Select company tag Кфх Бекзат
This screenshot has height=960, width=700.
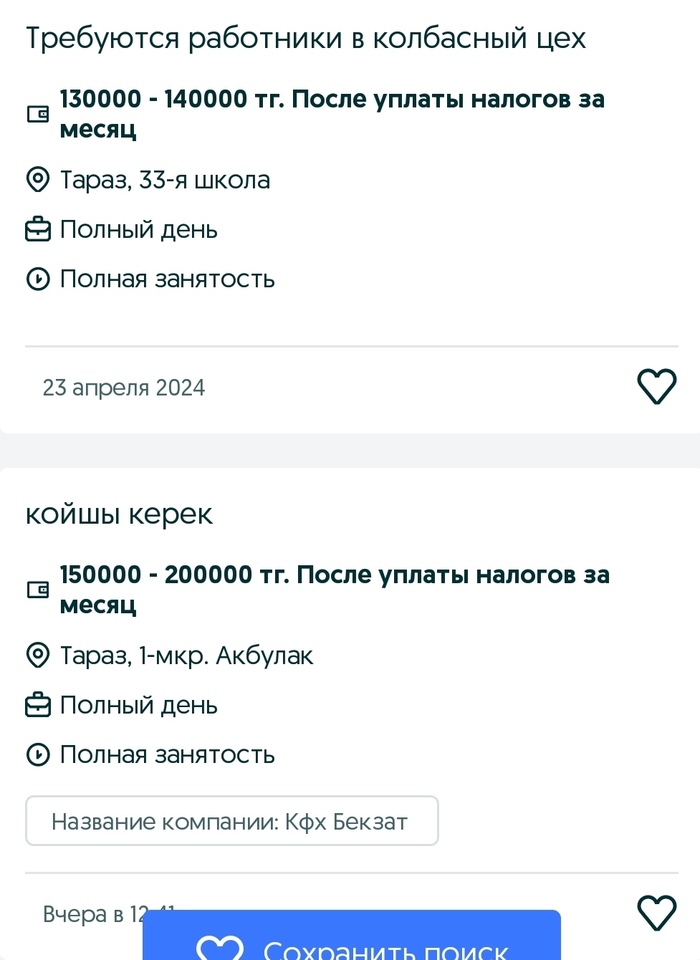pos(231,823)
